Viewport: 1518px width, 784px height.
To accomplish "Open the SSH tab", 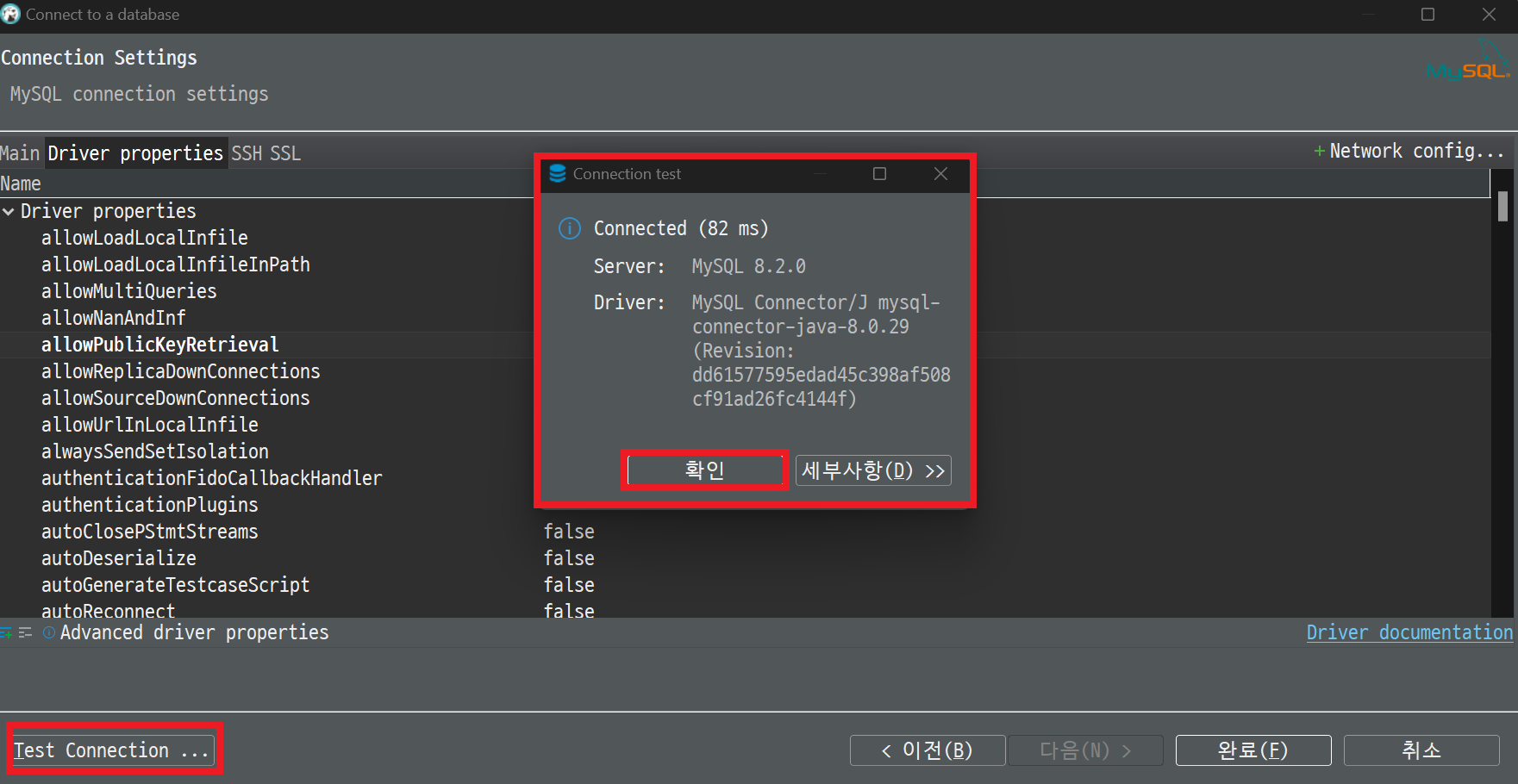I will point(247,153).
